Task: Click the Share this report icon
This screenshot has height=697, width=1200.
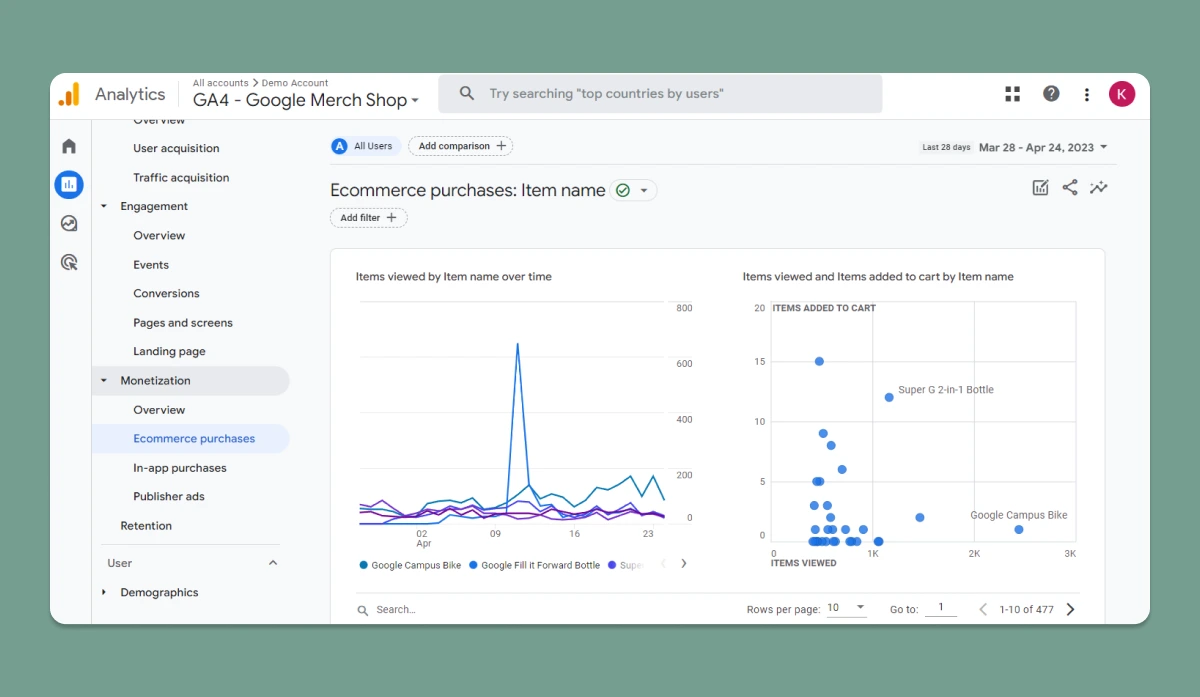Action: pos(1070,187)
